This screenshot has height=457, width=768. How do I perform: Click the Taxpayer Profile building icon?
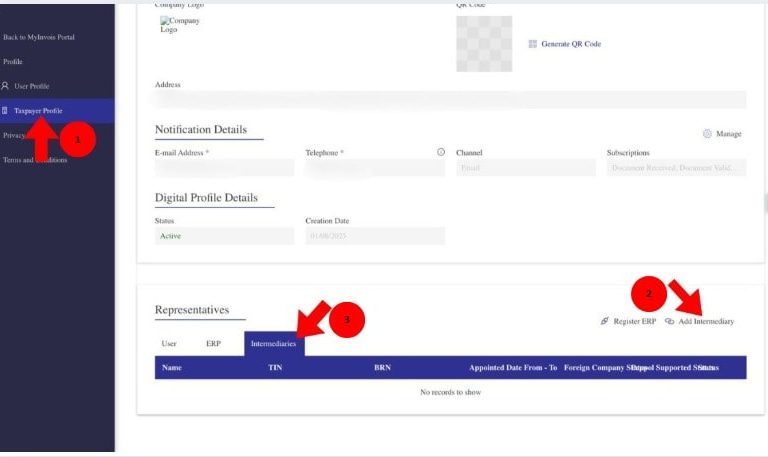(x=6, y=110)
